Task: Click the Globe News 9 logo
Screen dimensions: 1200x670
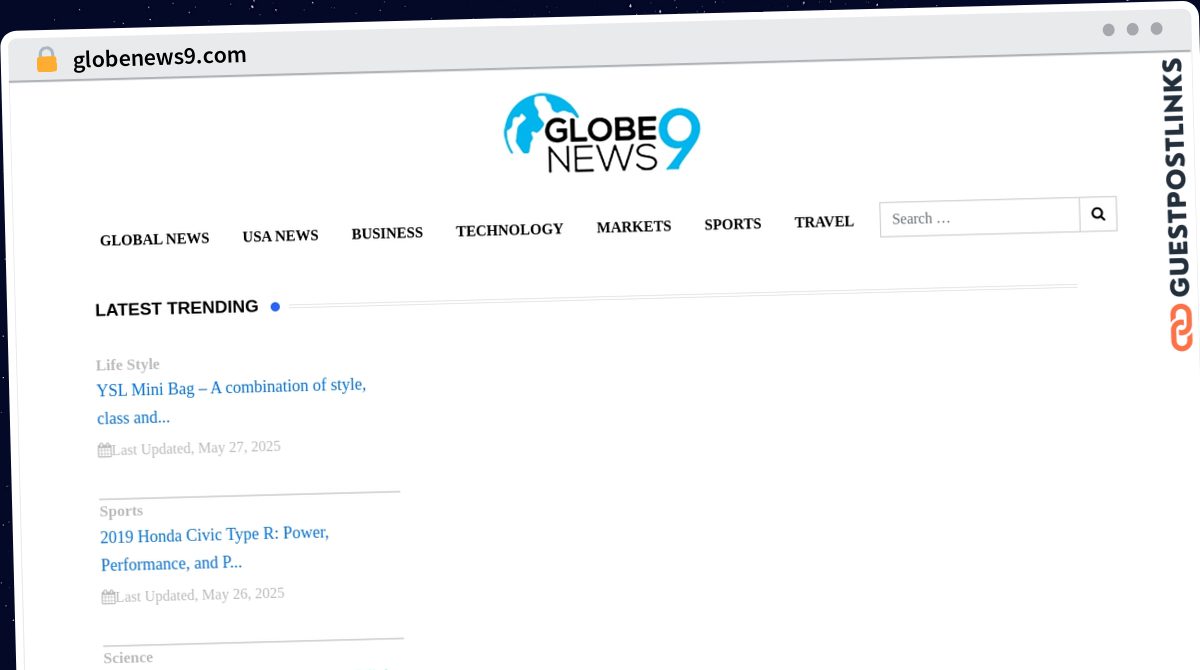Action: pos(602,133)
